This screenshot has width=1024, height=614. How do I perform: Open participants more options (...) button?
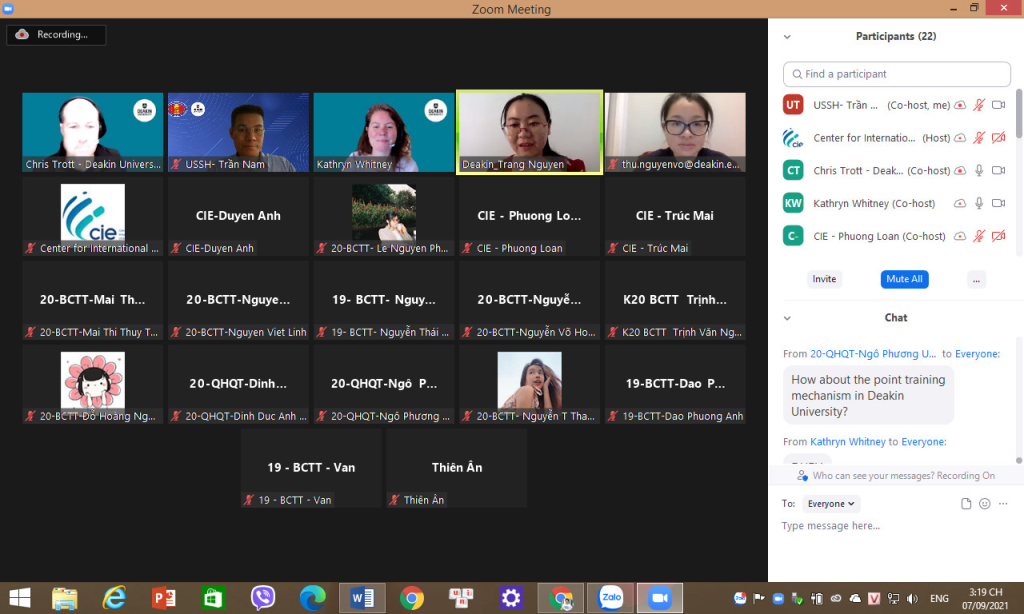[976, 280]
